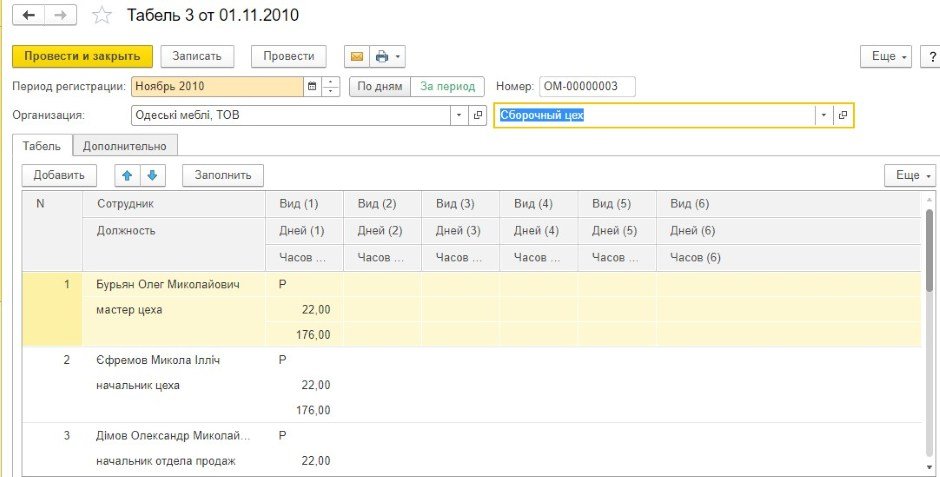
Task: Move row up with blue arrow
Action: pos(127,176)
